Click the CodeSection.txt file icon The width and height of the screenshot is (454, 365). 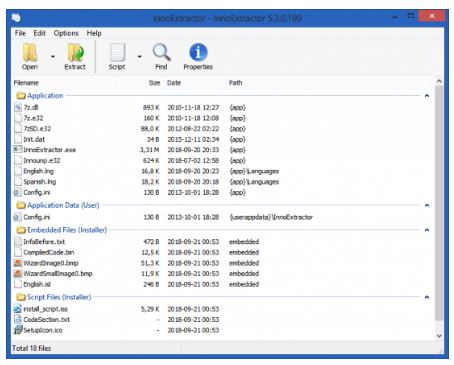pos(18,319)
